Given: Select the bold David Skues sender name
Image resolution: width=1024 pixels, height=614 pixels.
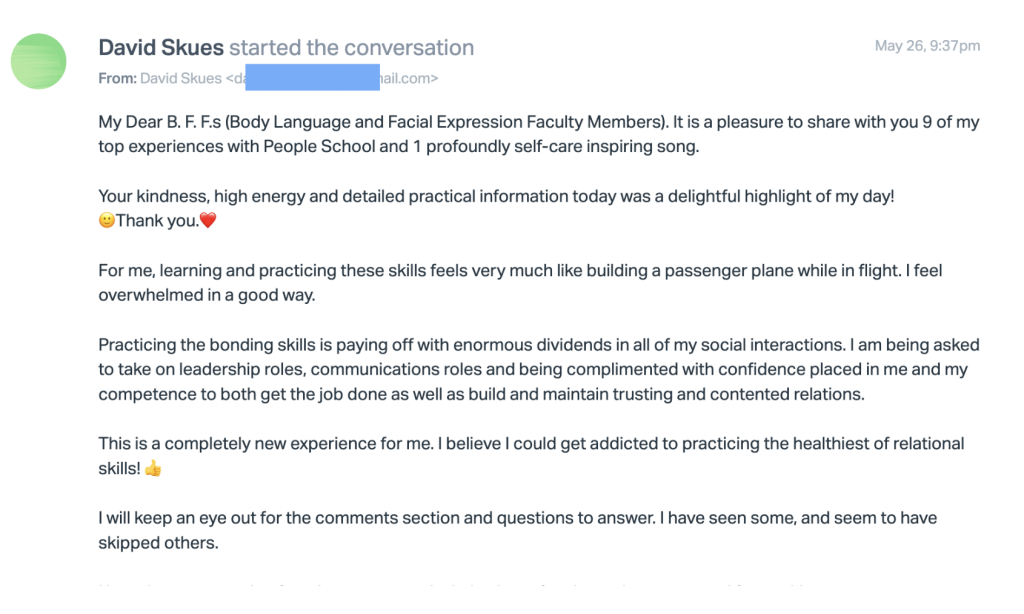Looking at the screenshot, I should (160, 48).
